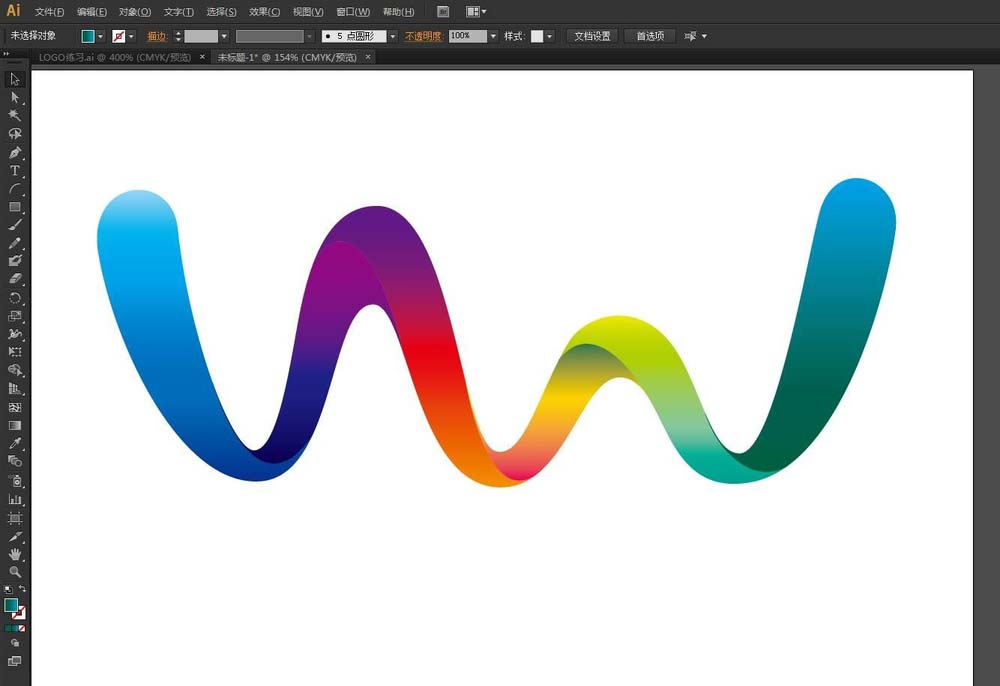Image resolution: width=1000 pixels, height=686 pixels.
Task: Select the Type tool
Action: coord(15,171)
